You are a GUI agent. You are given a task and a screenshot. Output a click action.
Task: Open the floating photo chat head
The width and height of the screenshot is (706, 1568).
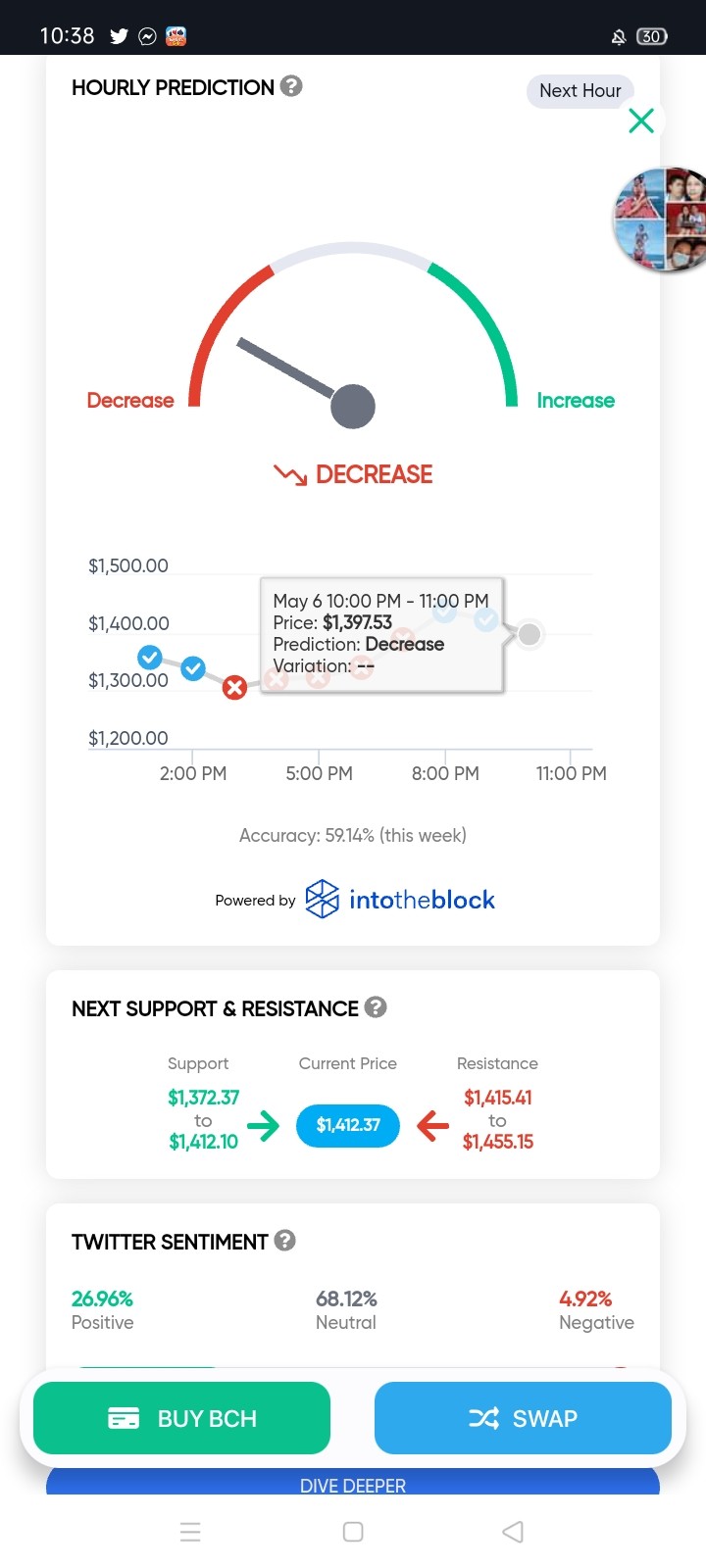click(659, 219)
